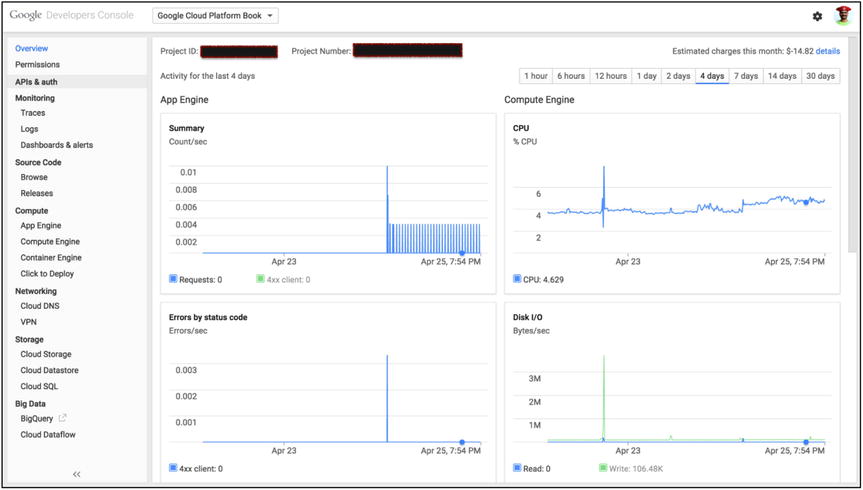Open Dashboards & alerts
The height and width of the screenshot is (490, 863).
click(57, 145)
